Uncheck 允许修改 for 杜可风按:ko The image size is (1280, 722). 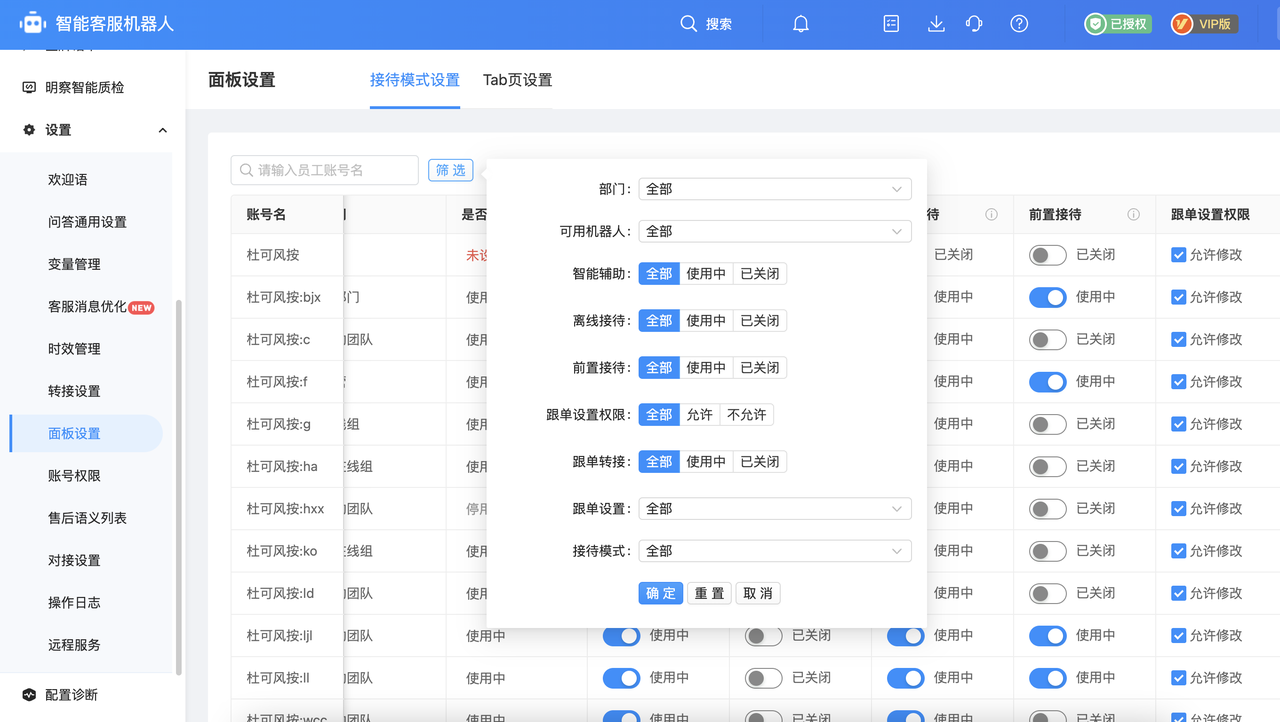tap(1178, 551)
